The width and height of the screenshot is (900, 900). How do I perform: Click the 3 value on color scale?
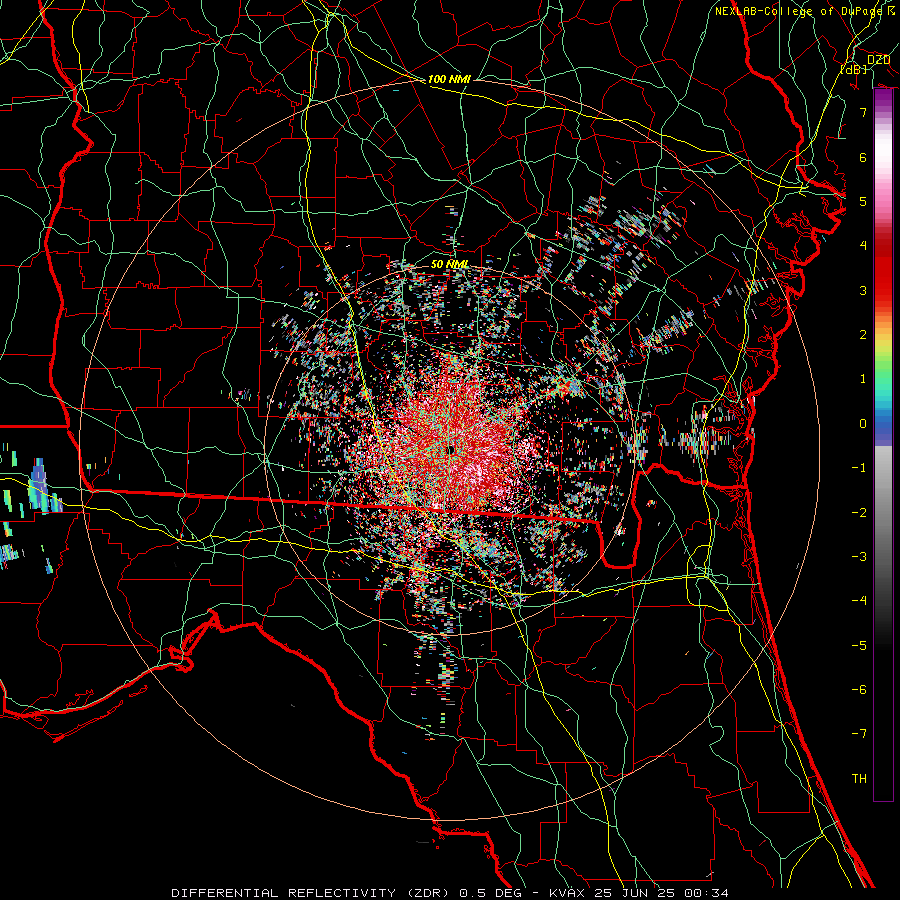pyautogui.click(x=863, y=290)
